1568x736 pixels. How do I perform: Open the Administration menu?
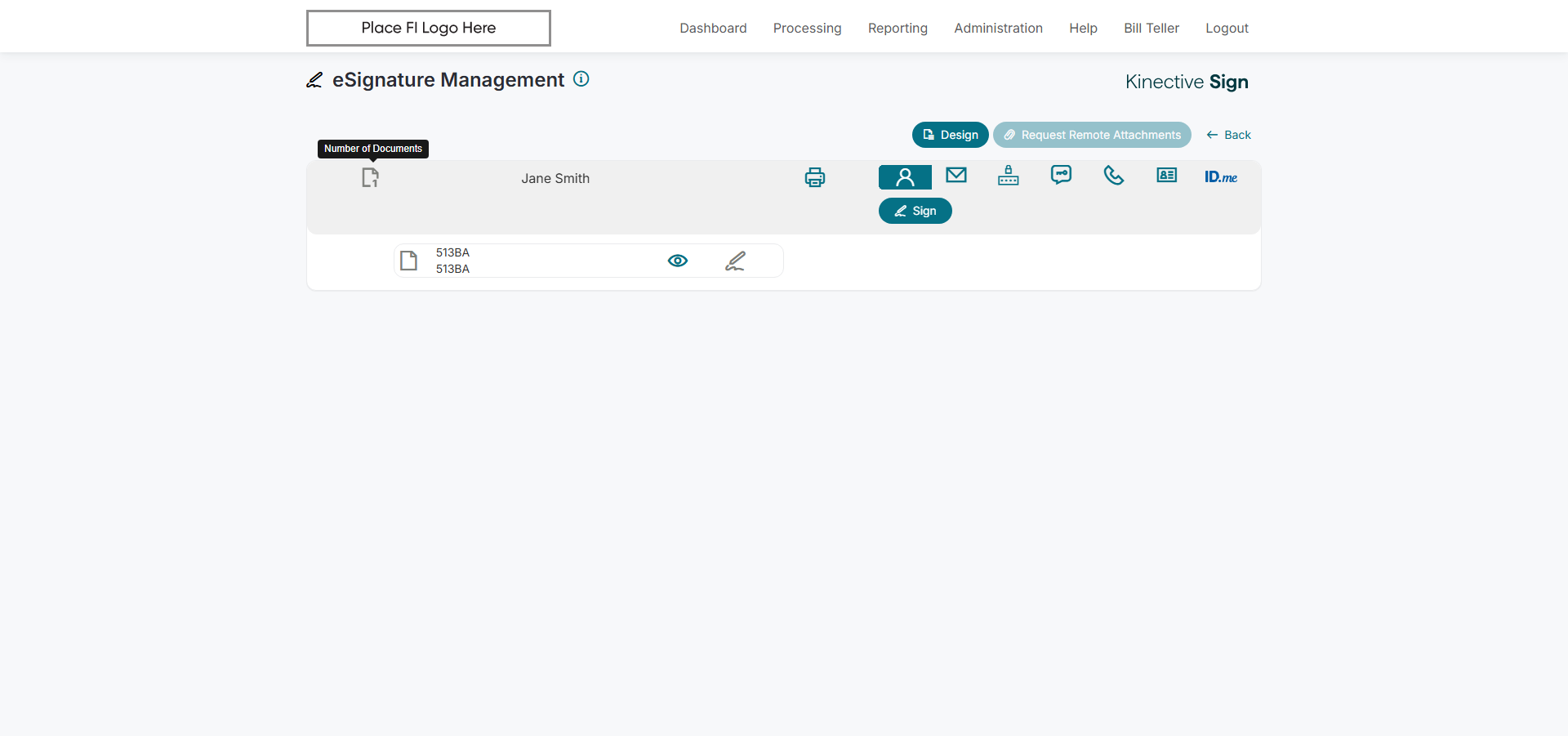click(998, 28)
